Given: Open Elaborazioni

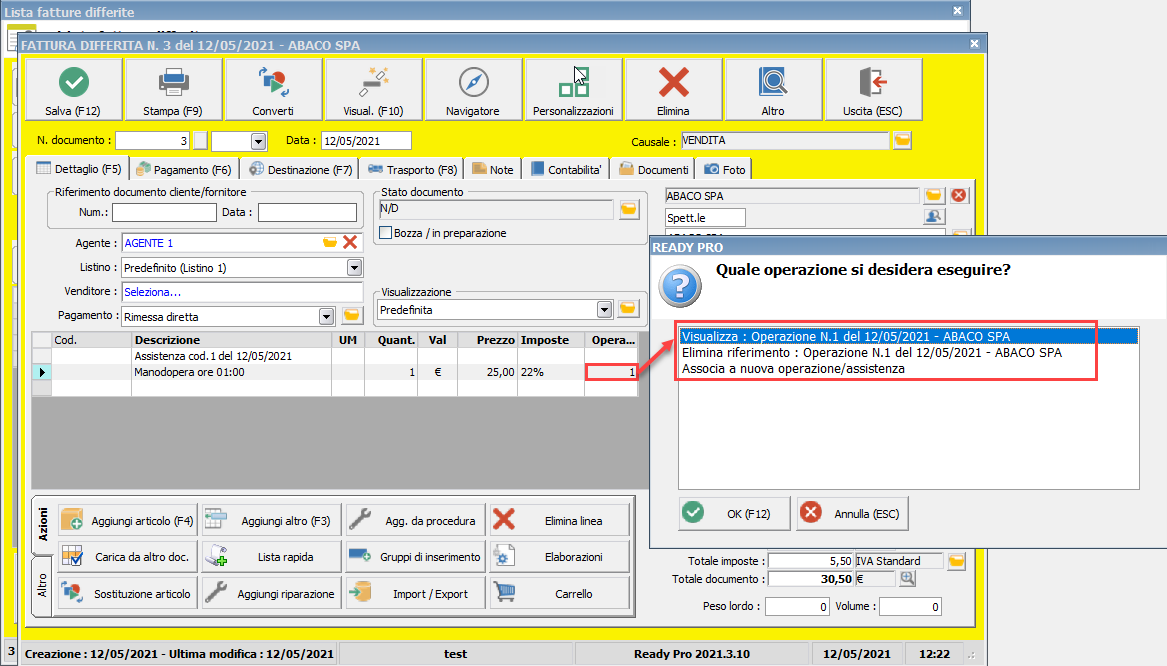Looking at the screenshot, I should point(560,556).
